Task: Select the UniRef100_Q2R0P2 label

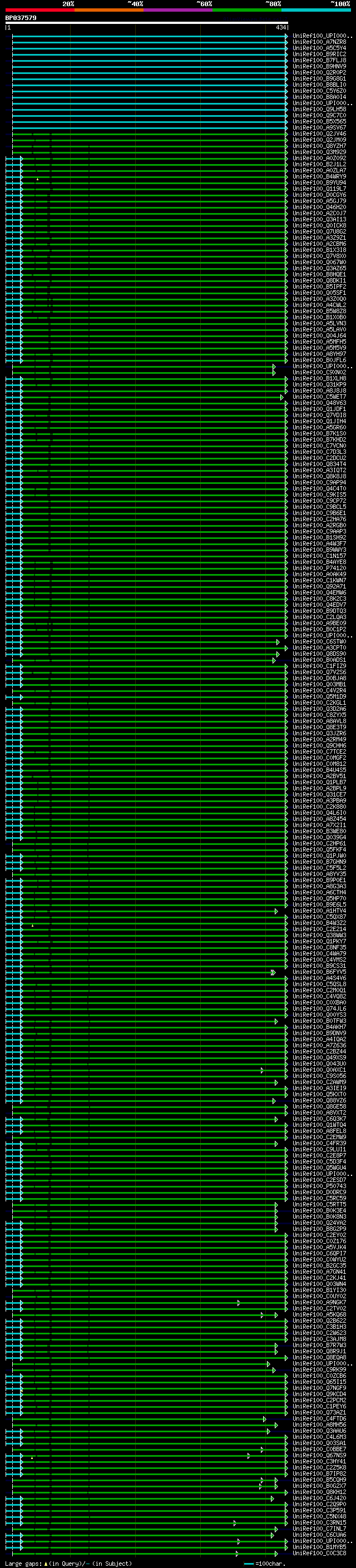Action: [319, 72]
